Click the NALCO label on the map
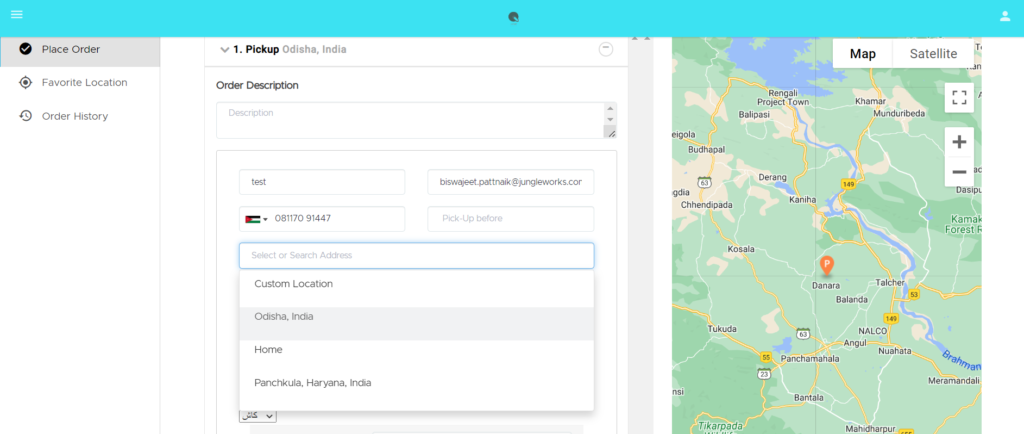The height and width of the screenshot is (434, 1024). pyautogui.click(x=873, y=331)
